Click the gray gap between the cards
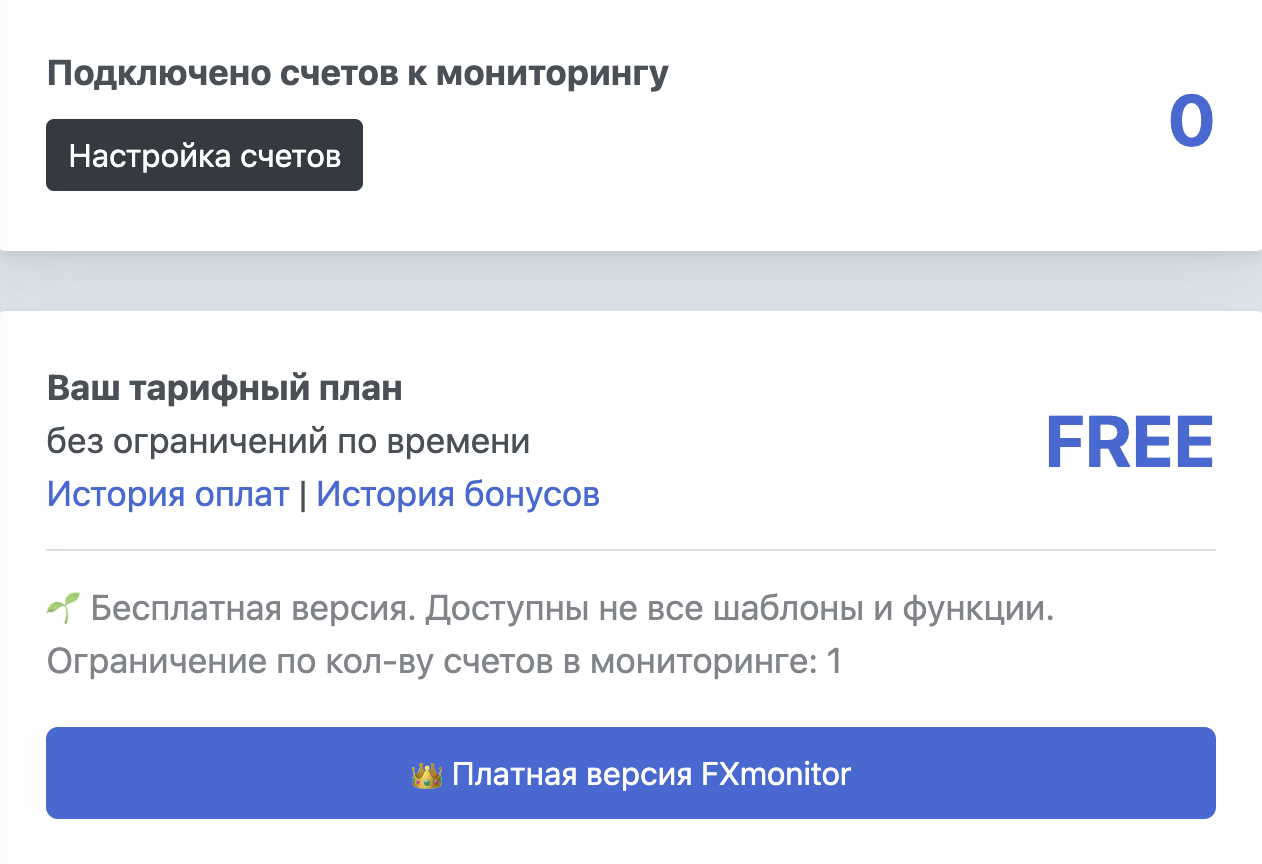1262x864 pixels. tap(631, 282)
